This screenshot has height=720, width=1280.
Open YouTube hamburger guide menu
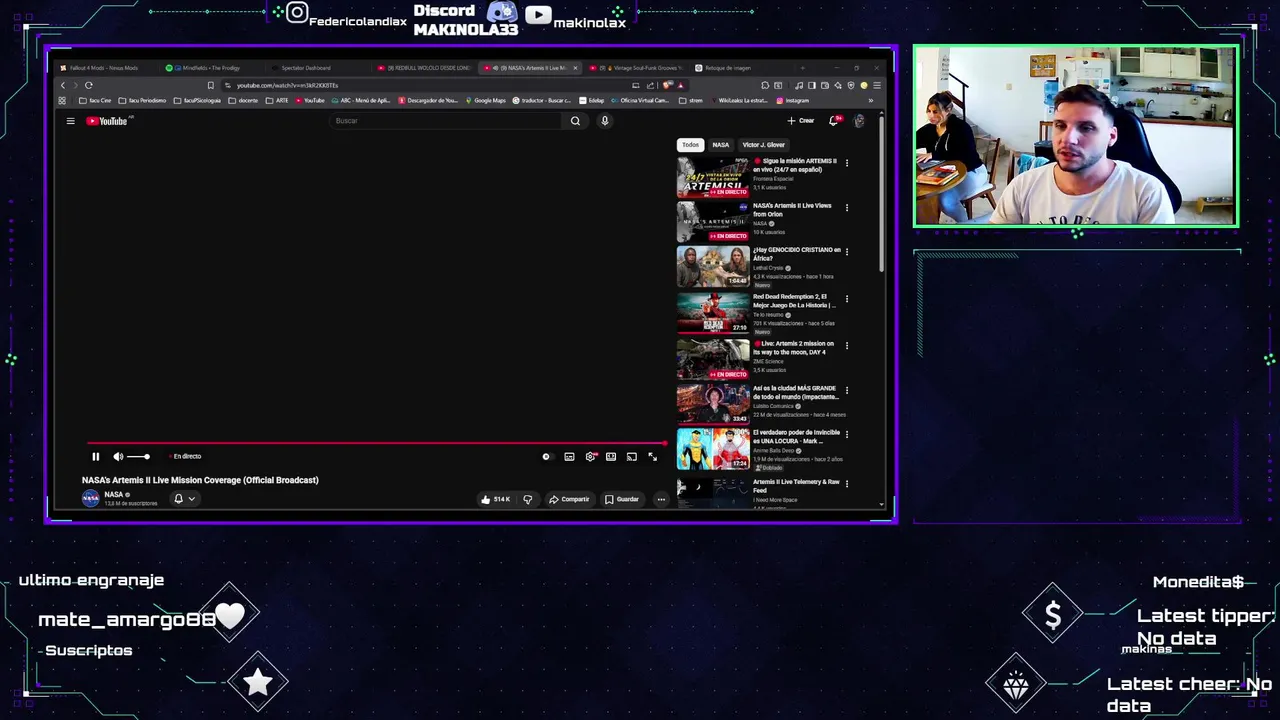pyautogui.click(x=70, y=121)
